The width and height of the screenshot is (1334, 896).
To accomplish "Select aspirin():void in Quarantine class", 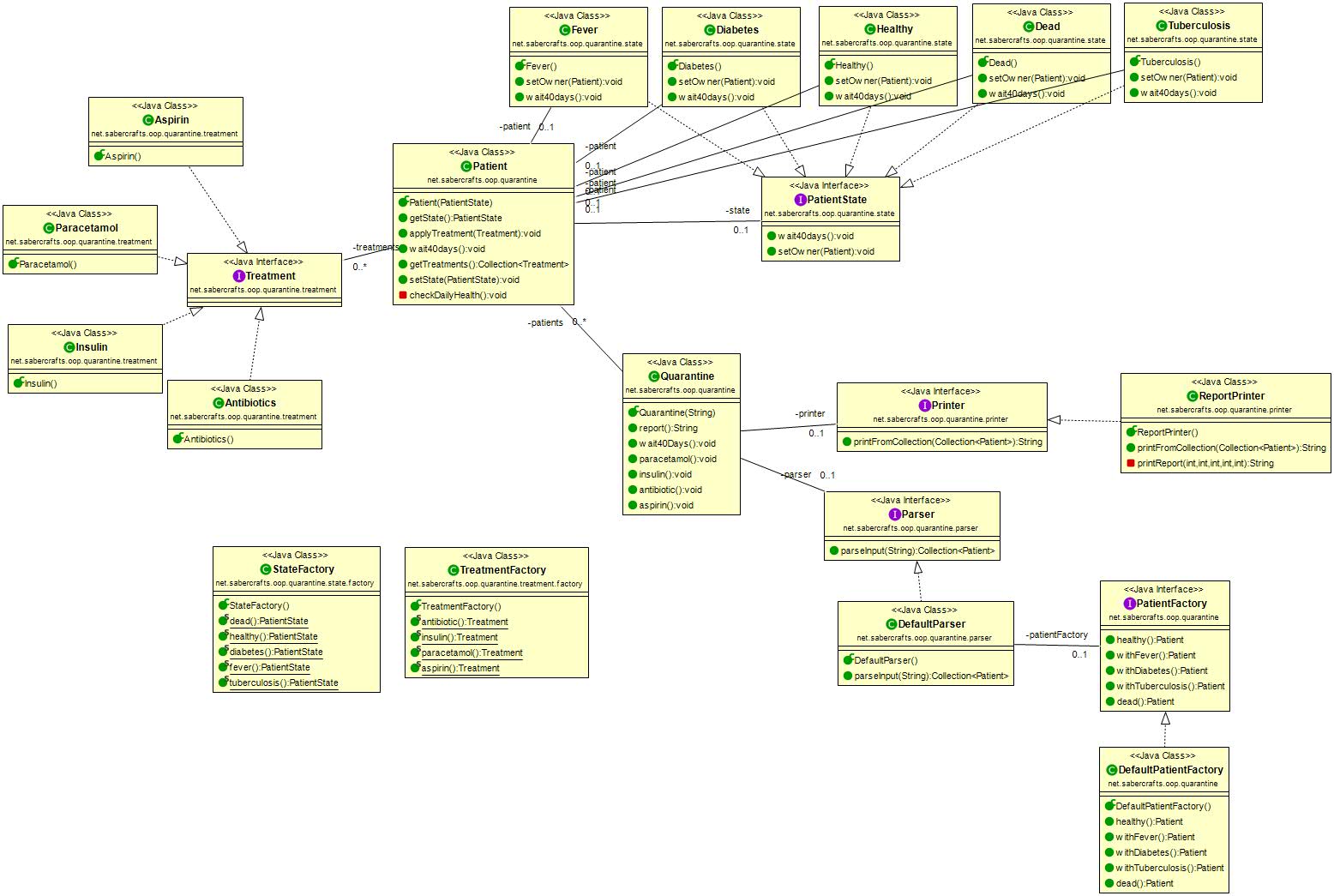I will [666, 506].
